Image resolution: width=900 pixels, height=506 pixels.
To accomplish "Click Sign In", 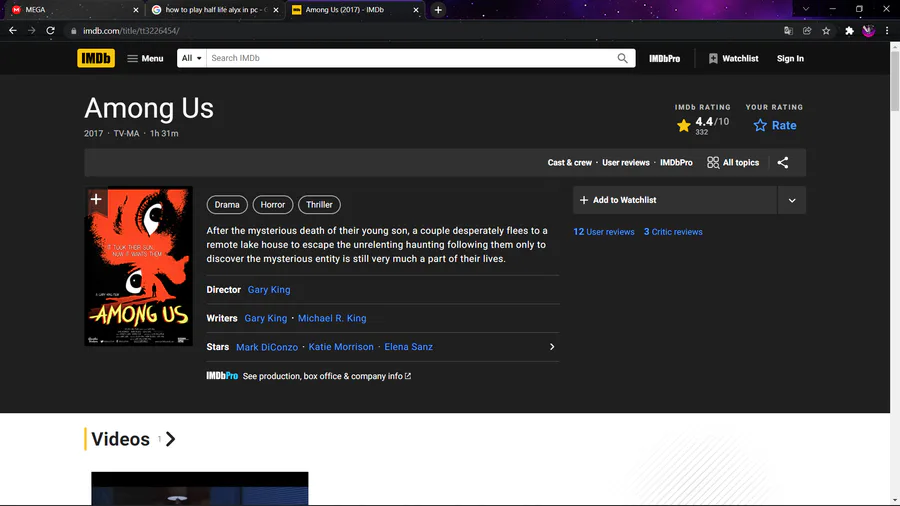I will pos(790,59).
